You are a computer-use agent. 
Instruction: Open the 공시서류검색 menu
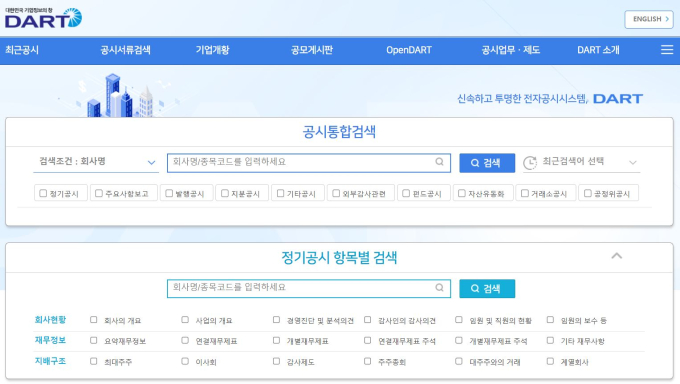coord(125,50)
